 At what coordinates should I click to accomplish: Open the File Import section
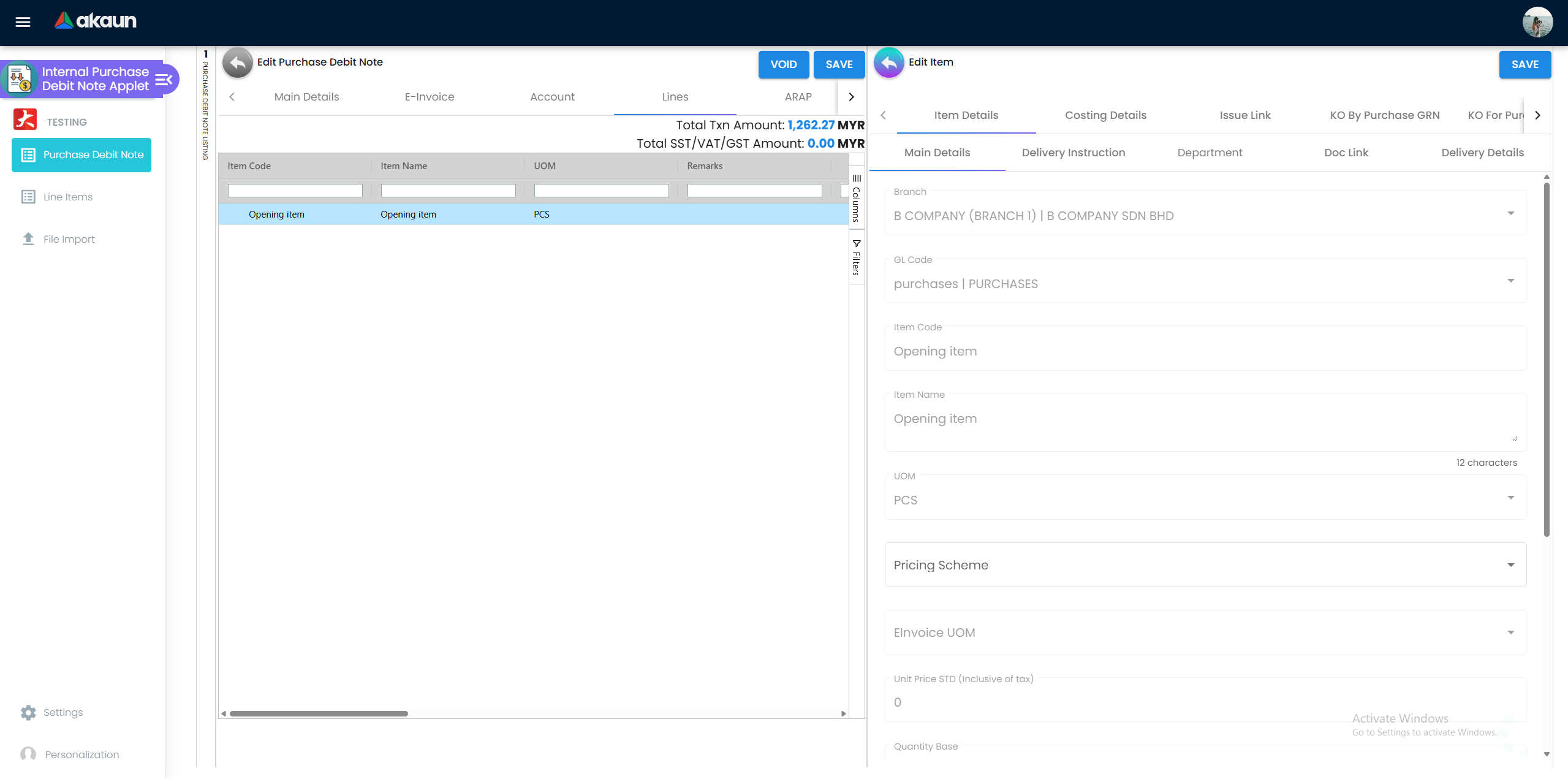(69, 239)
